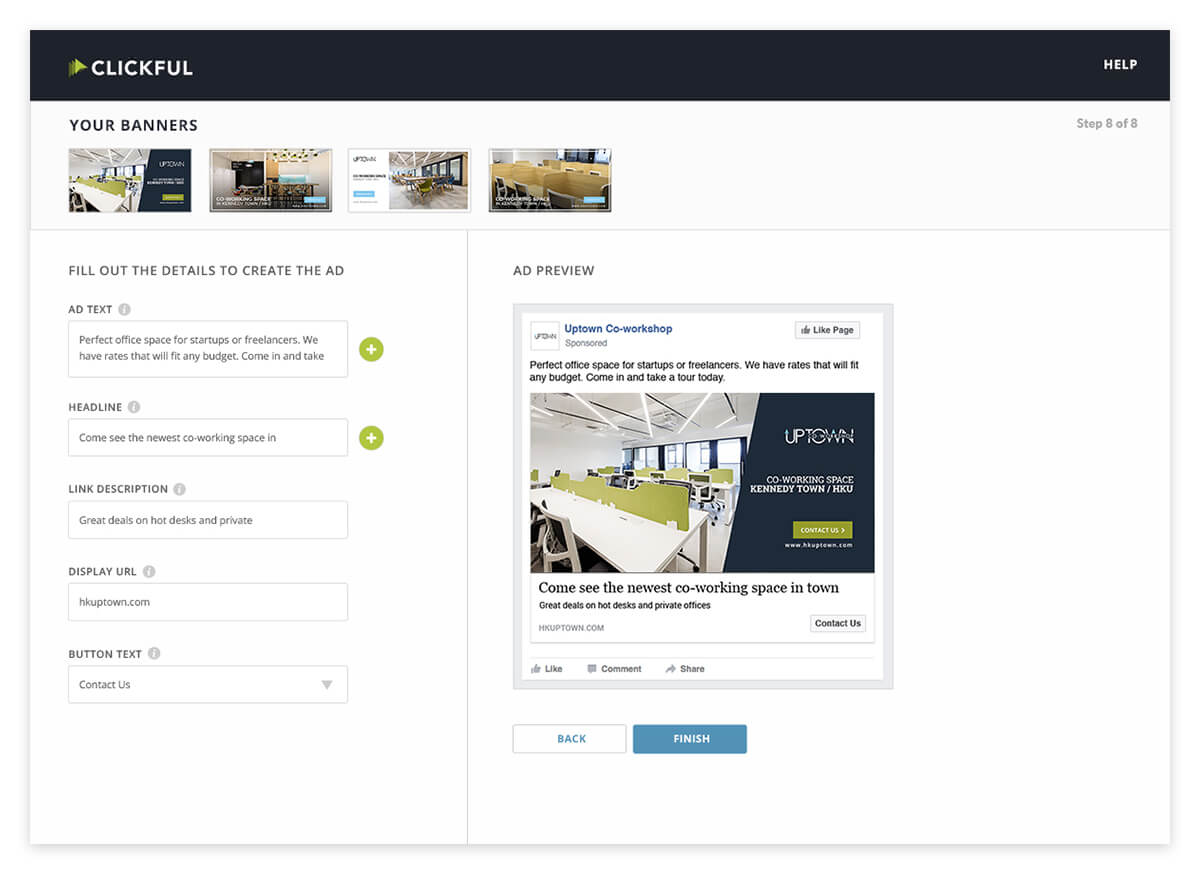Click Uptown Co-workshop page name in preview

point(618,329)
